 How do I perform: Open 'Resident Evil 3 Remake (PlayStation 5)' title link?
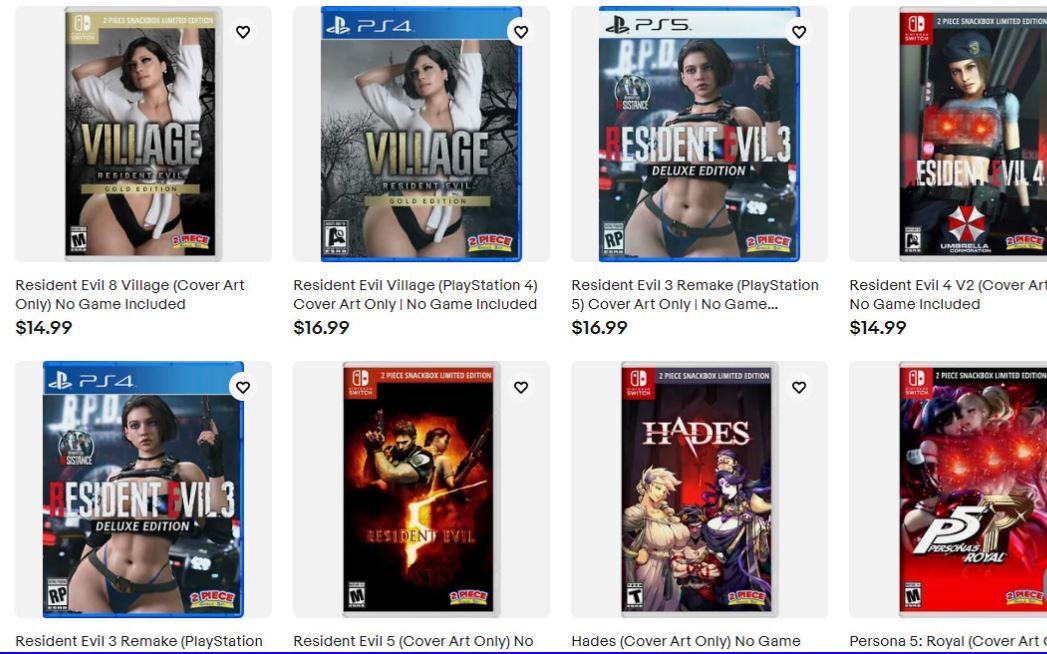click(695, 295)
